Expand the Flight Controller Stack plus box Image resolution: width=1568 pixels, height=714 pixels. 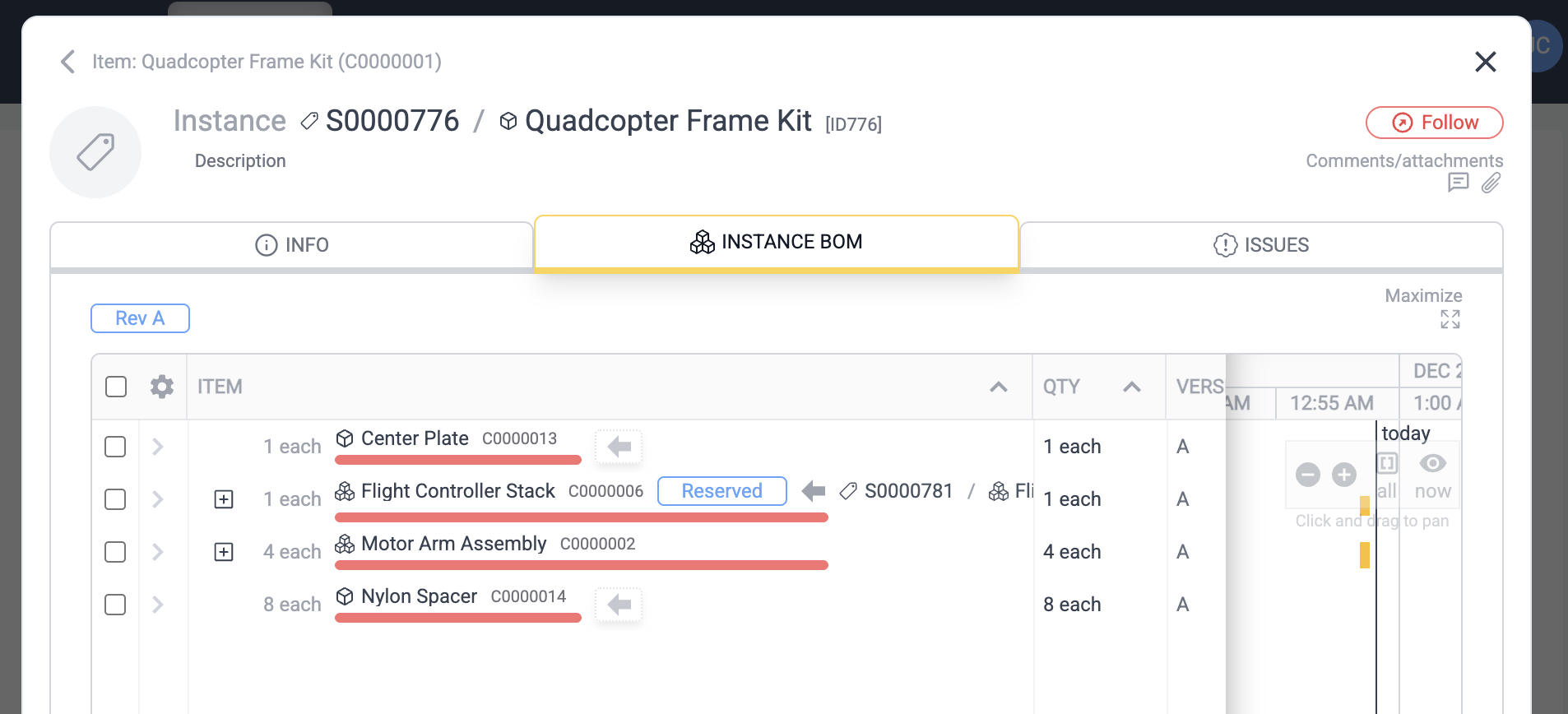(x=223, y=499)
